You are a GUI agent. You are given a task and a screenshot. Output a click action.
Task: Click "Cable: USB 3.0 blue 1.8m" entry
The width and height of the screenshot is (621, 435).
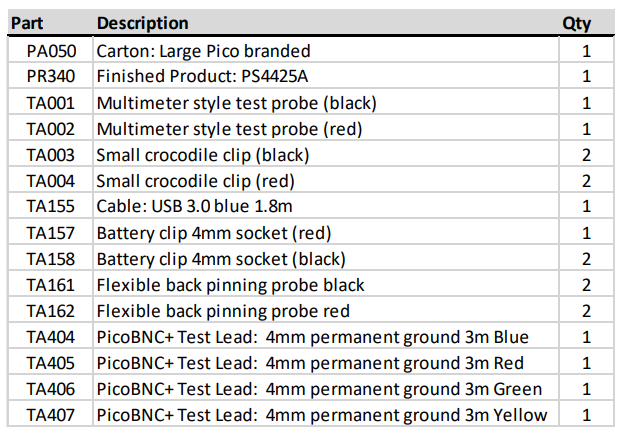(196, 207)
